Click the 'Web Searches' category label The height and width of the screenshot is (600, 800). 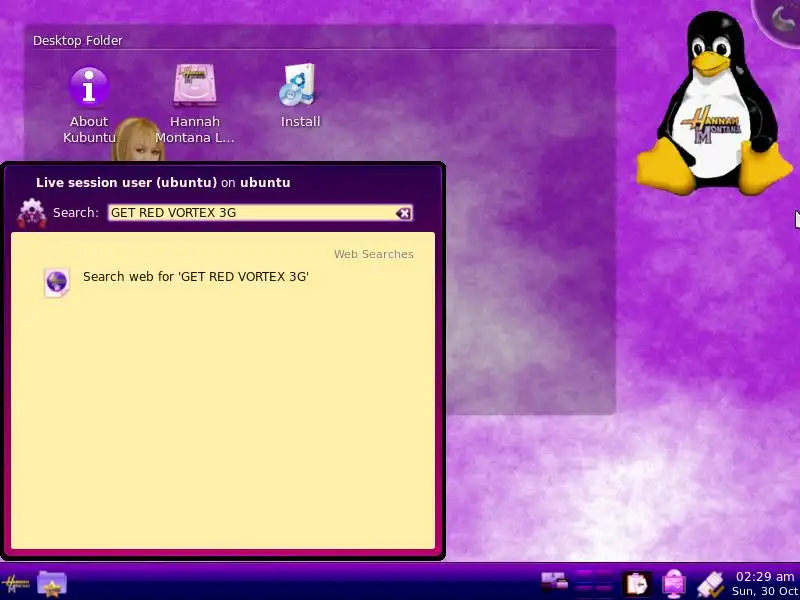click(x=373, y=254)
